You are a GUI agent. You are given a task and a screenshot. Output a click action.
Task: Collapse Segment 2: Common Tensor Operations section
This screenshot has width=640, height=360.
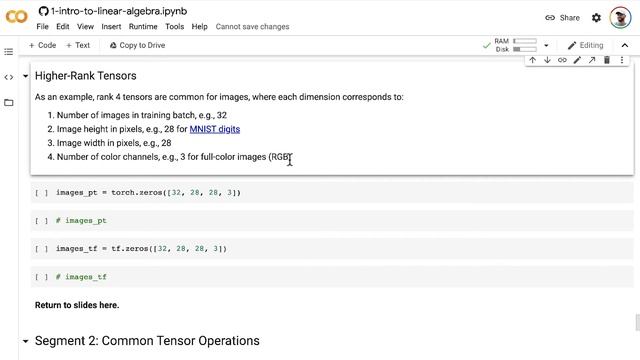coord(25,341)
